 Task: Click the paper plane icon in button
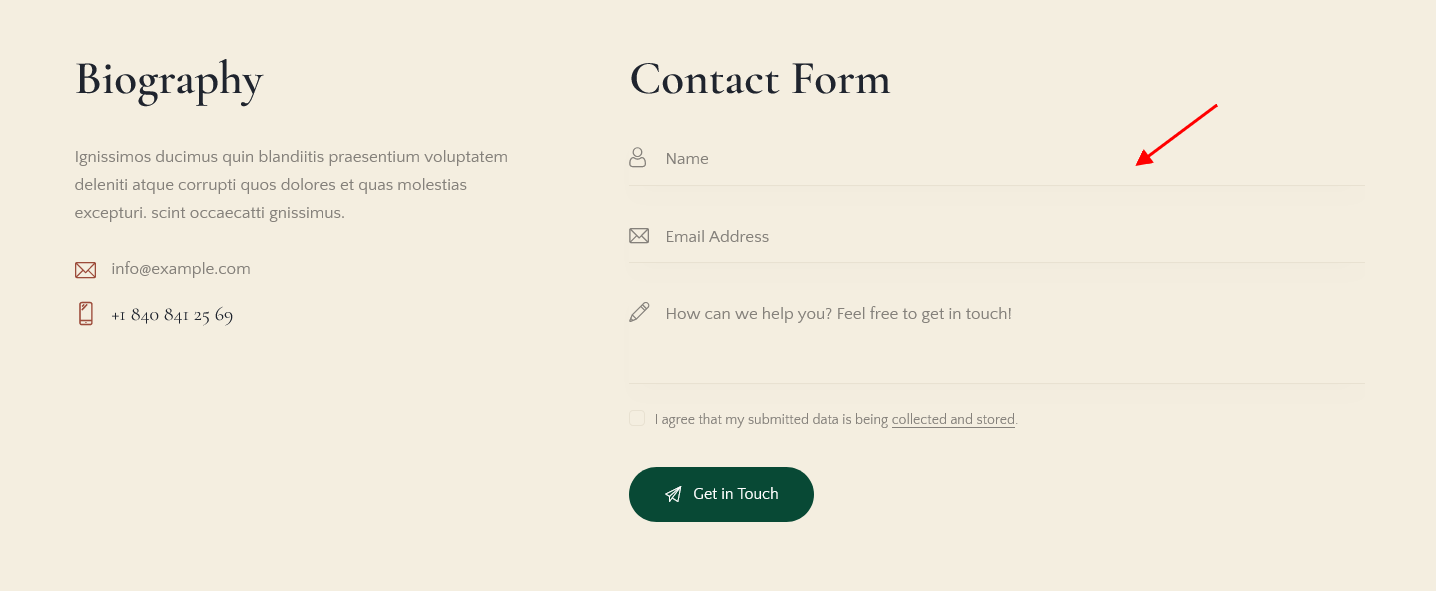[x=673, y=494]
